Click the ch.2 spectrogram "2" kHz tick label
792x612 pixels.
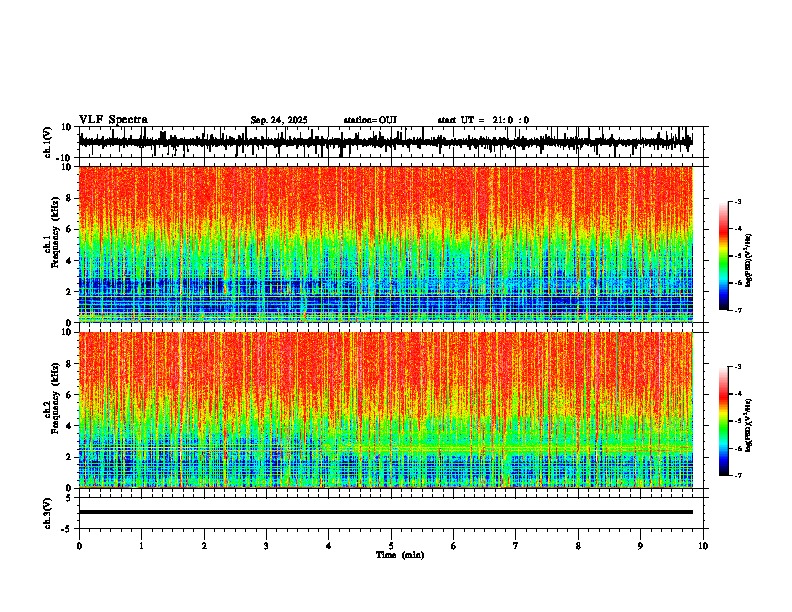click(69, 457)
